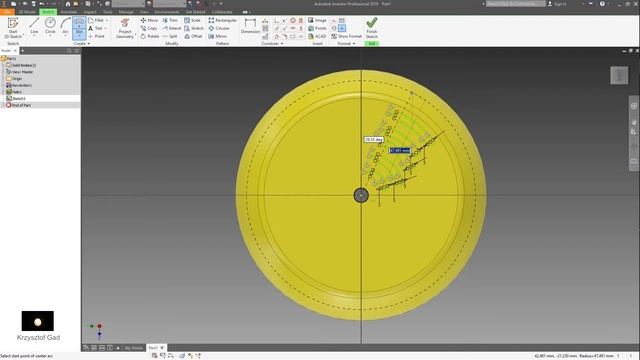Image resolution: width=640 pixels, height=360 pixels.
Task: Click the Undo icon in quick access toolbar
Action: coord(41,4)
